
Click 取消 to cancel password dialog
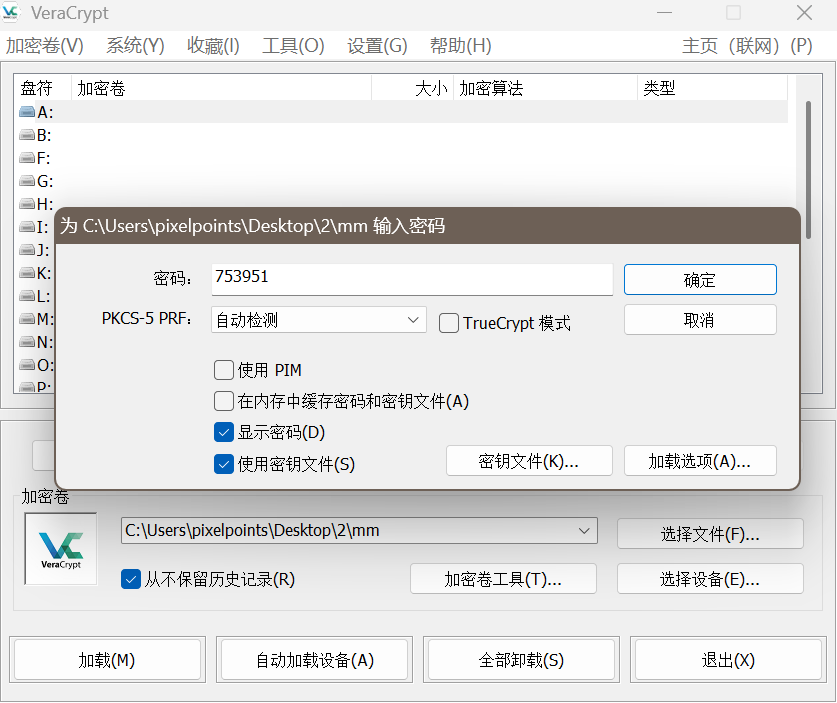click(700, 320)
